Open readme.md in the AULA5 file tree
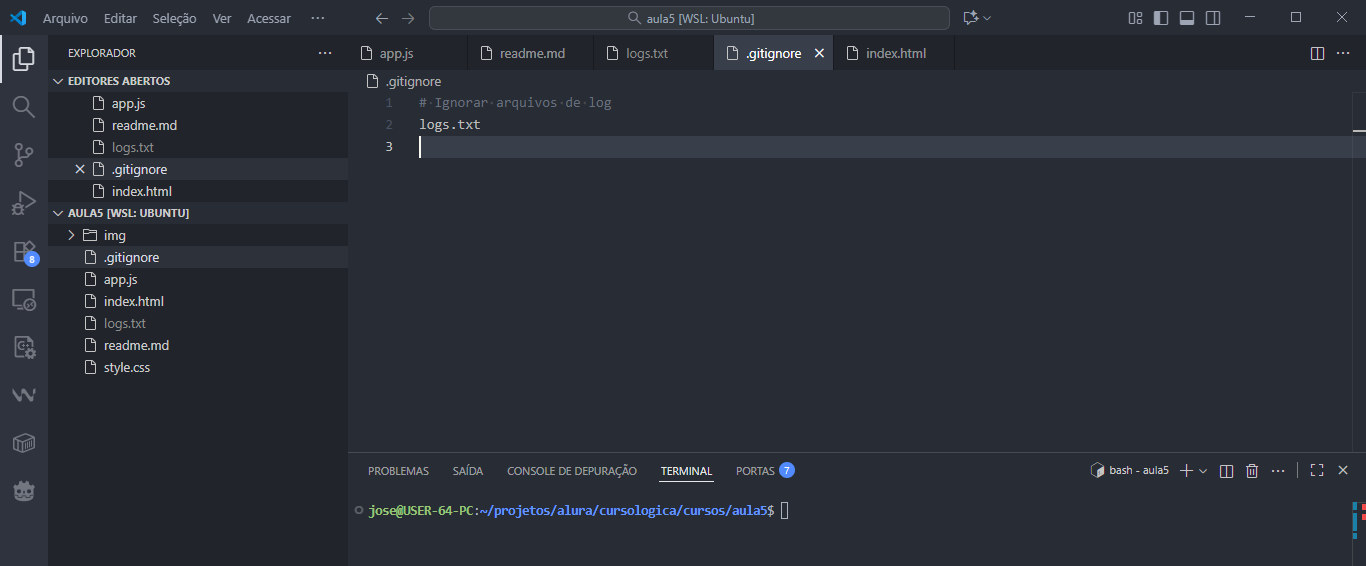The width and height of the screenshot is (1366, 566). click(x=198, y=345)
